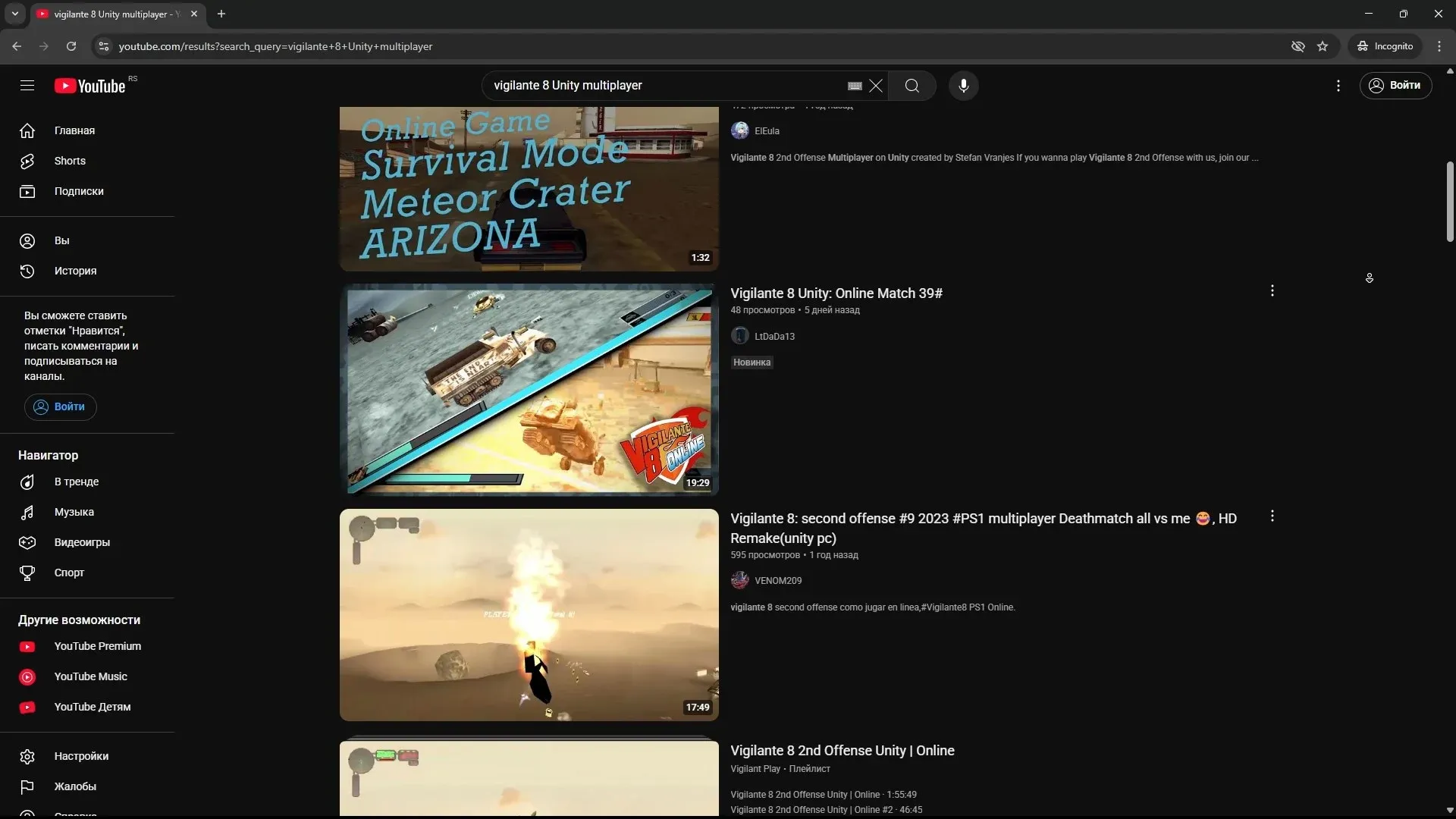Image resolution: width=1456 pixels, height=819 pixels.
Task: Open LtDaDa13 channel avatar
Action: [739, 336]
